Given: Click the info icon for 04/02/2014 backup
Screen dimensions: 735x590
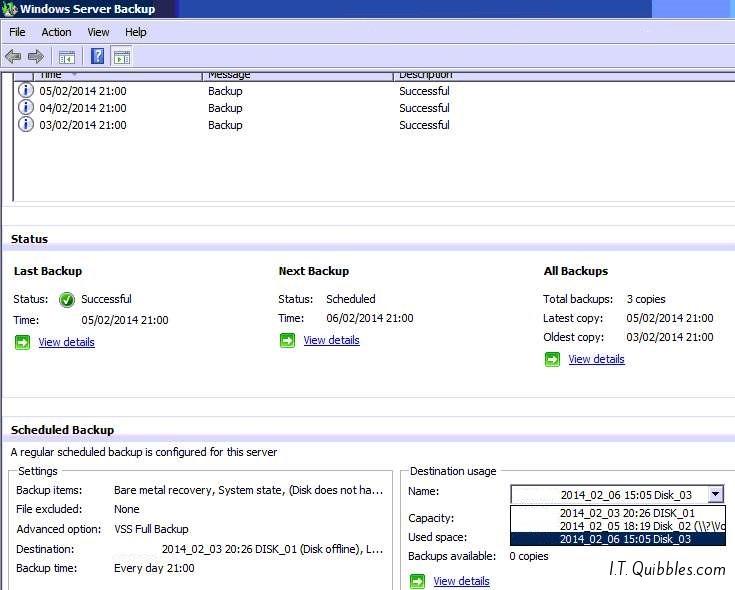Looking at the screenshot, I should tap(26, 107).
